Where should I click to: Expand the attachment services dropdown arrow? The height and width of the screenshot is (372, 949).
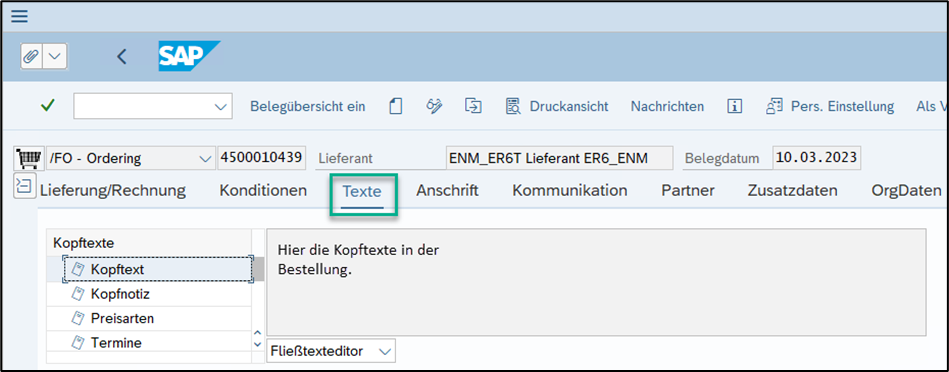(54, 57)
